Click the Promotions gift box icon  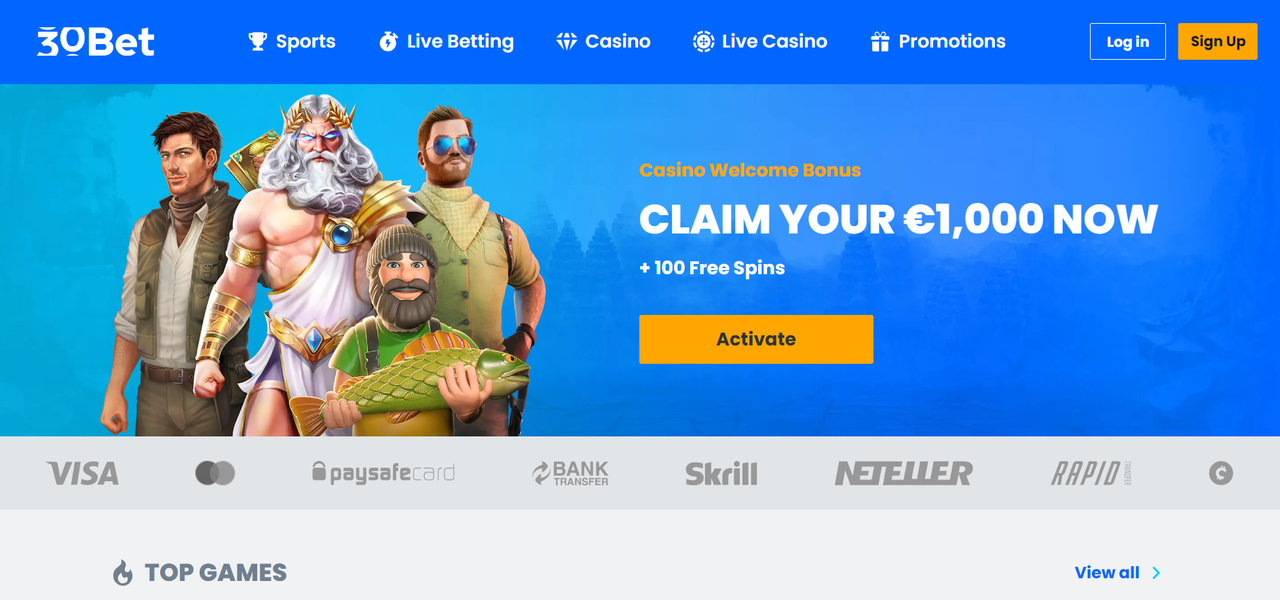point(880,41)
